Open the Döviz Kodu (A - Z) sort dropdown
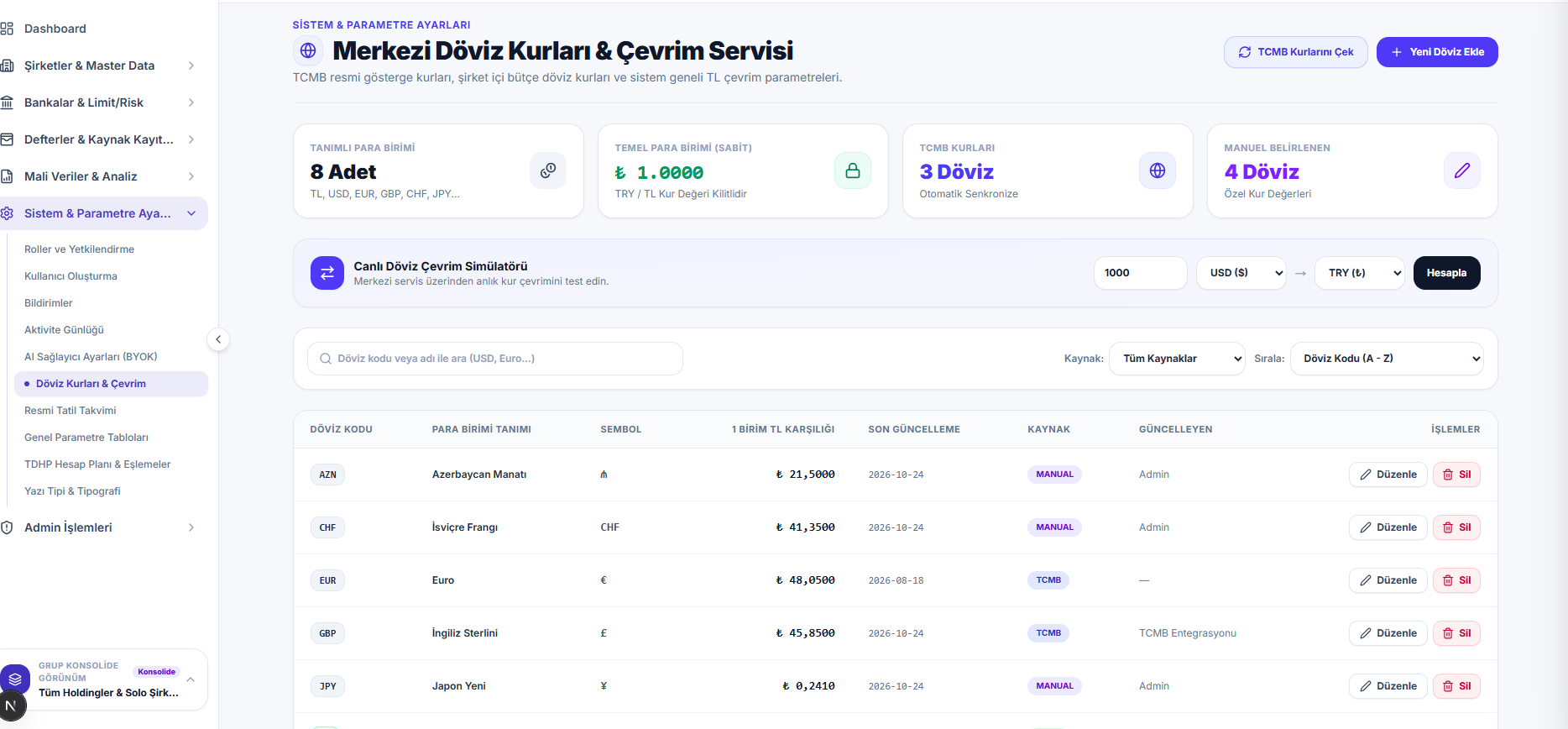 [1387, 359]
